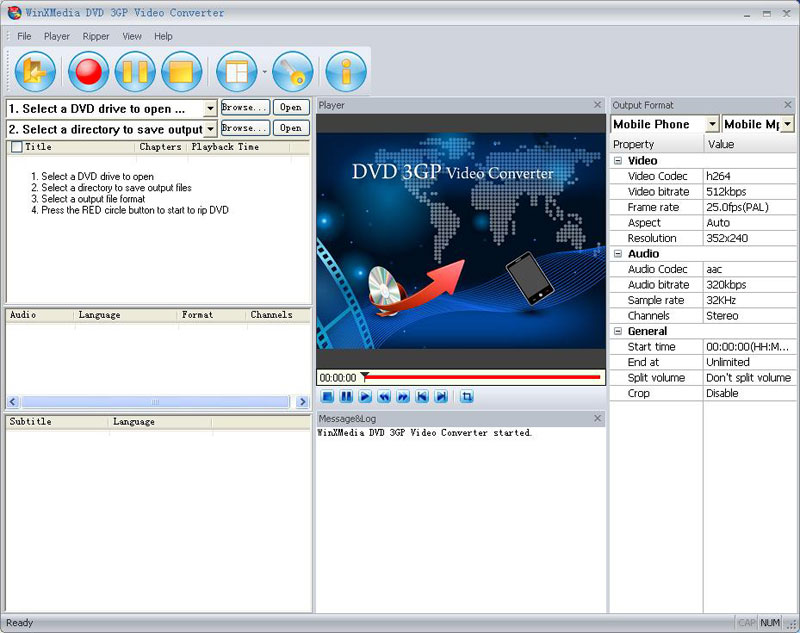Expand the output directory dropdown
The image size is (800, 633).
(210, 129)
